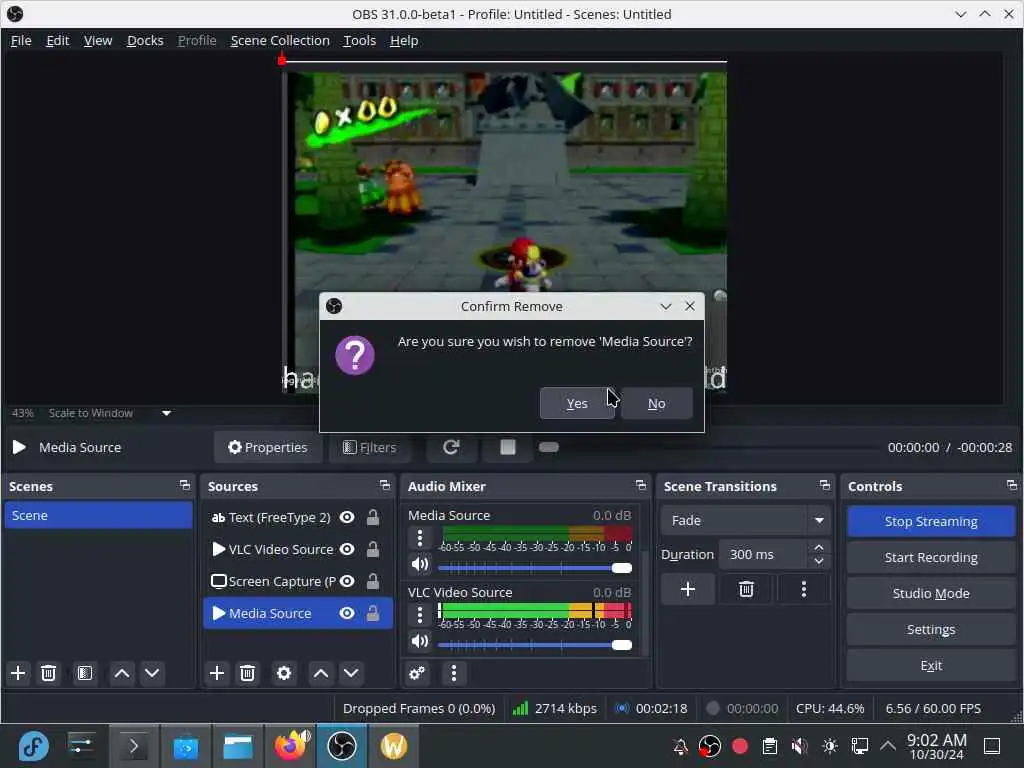The image size is (1024, 768).
Task: Decrease transition duration
Action: 819,562
